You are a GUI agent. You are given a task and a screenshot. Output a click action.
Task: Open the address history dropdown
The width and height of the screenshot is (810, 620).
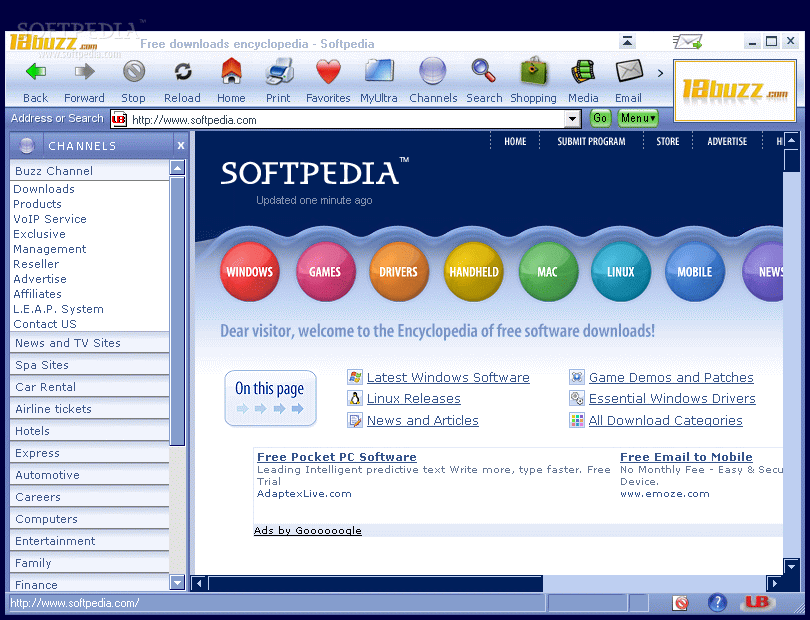click(x=572, y=119)
